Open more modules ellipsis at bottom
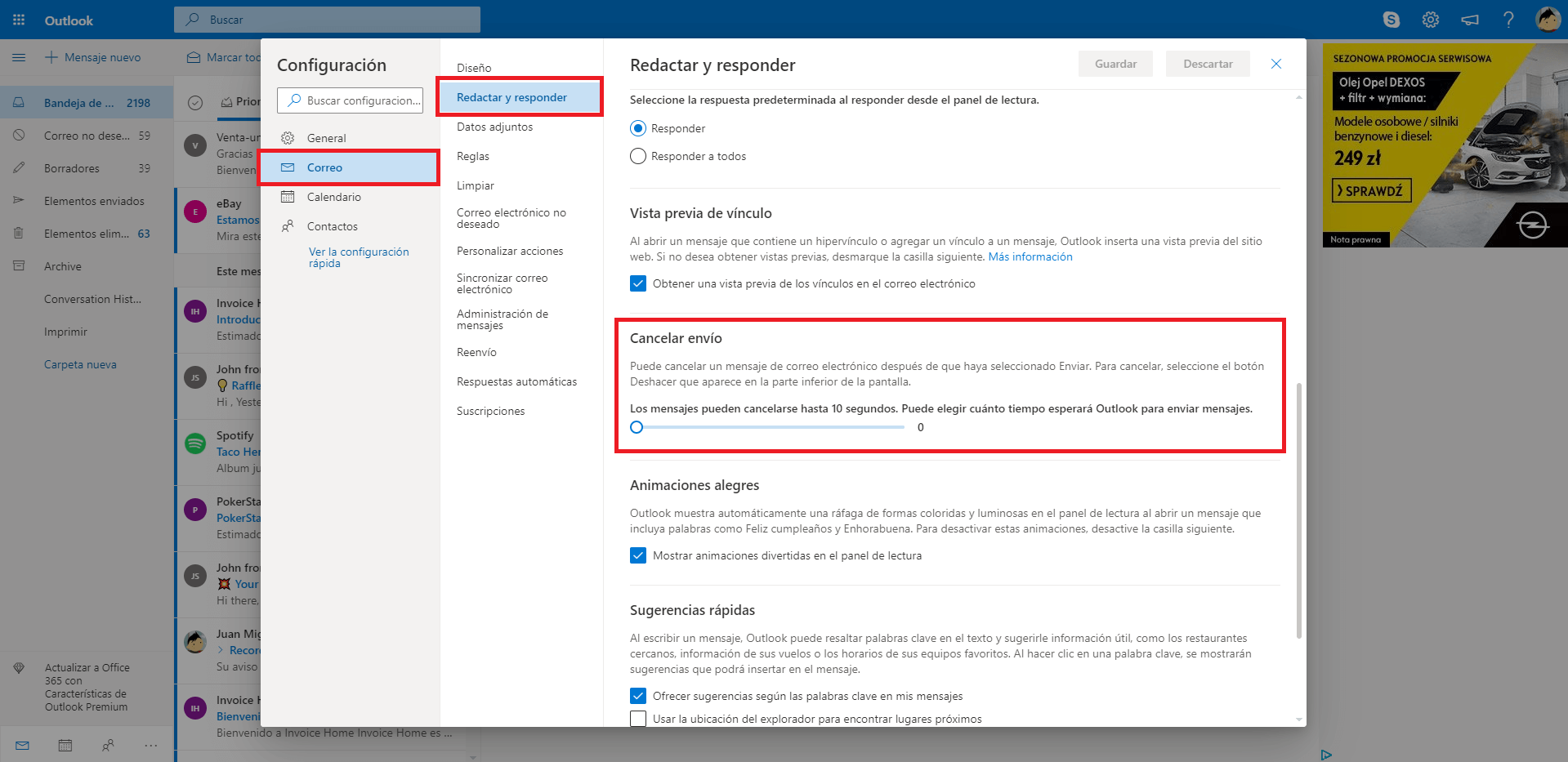 pos(150,745)
